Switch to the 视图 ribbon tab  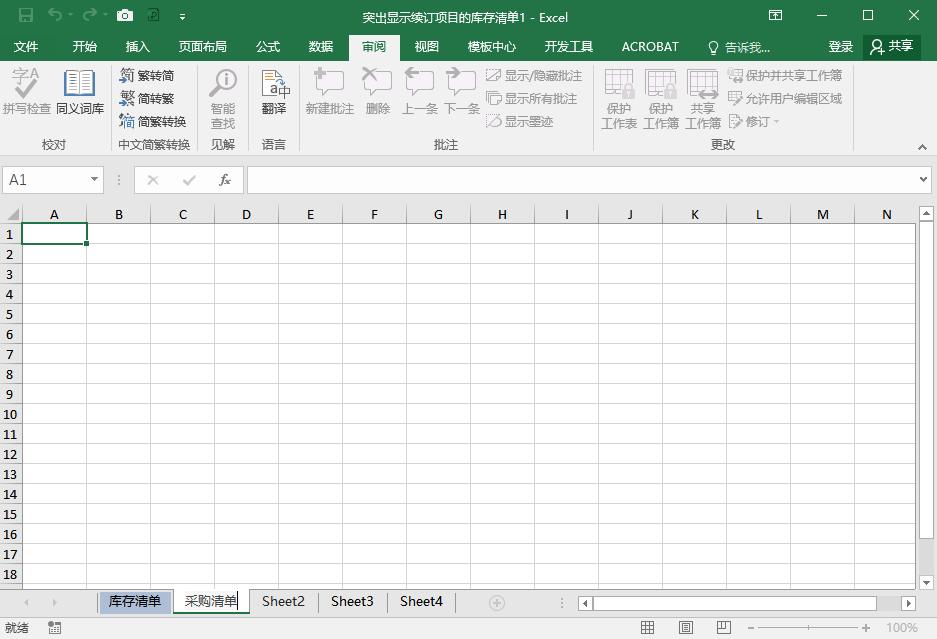pyautogui.click(x=425, y=46)
